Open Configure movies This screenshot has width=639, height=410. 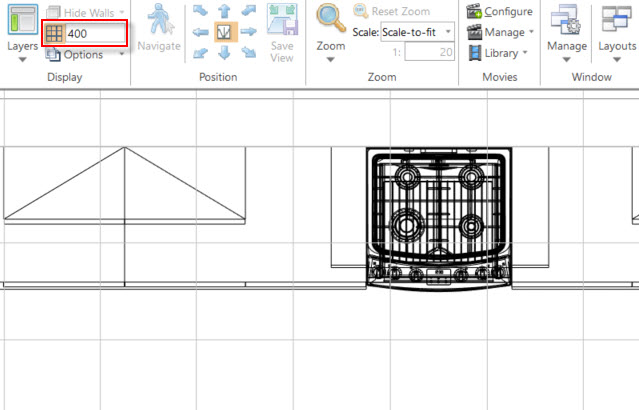coord(500,11)
